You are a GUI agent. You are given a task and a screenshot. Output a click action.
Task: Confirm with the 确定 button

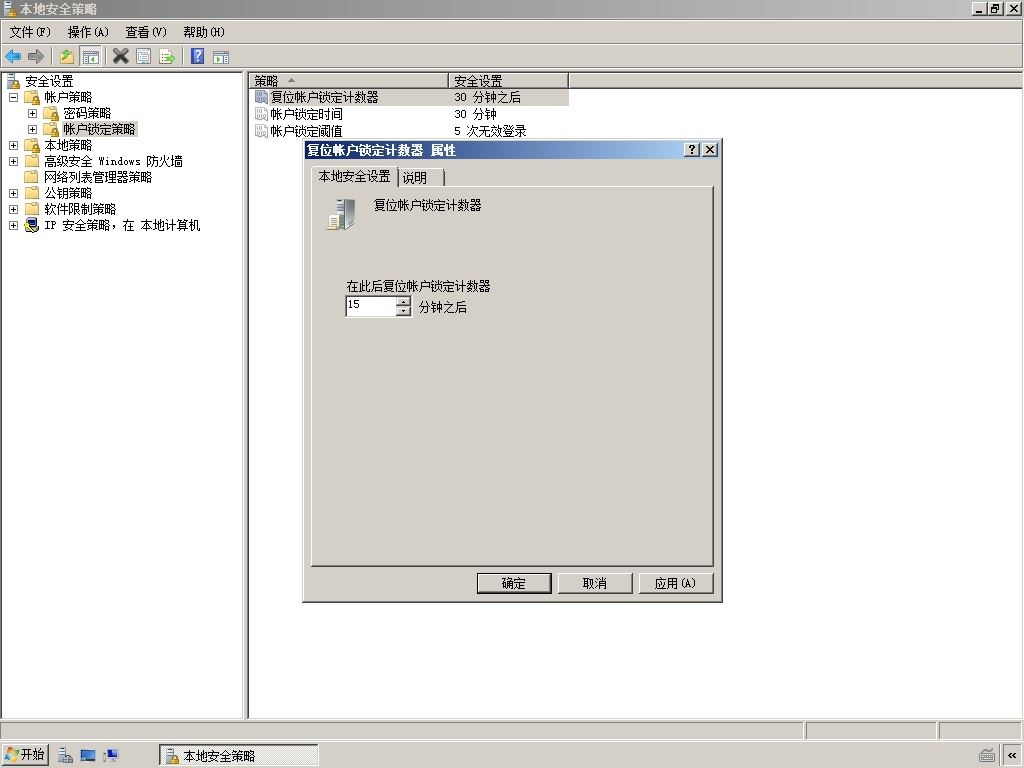tap(514, 583)
